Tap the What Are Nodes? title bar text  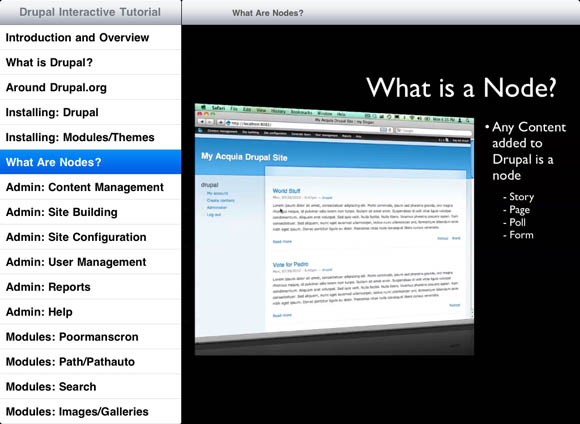(267, 13)
